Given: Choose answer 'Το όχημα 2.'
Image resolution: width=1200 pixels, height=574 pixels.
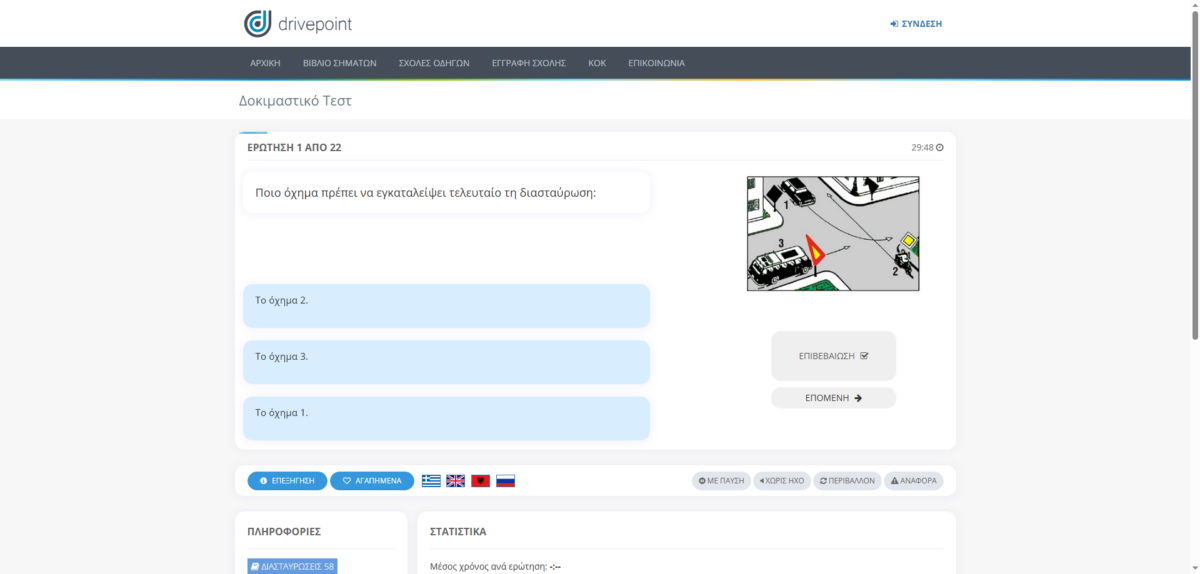Looking at the screenshot, I should coord(446,306).
